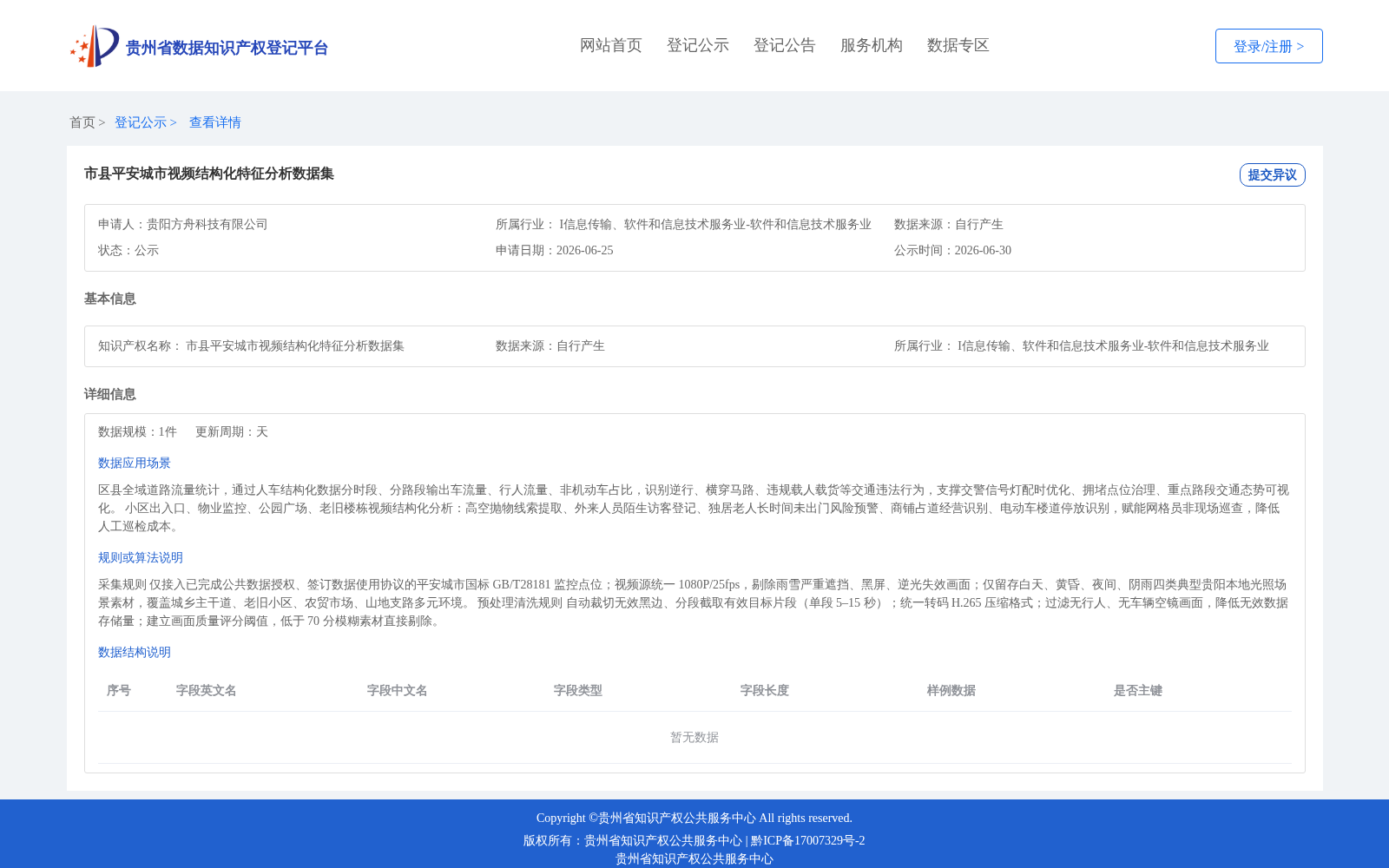Image resolution: width=1389 pixels, height=868 pixels.
Task: Click the 字段中文名 column header
Action: point(398,690)
